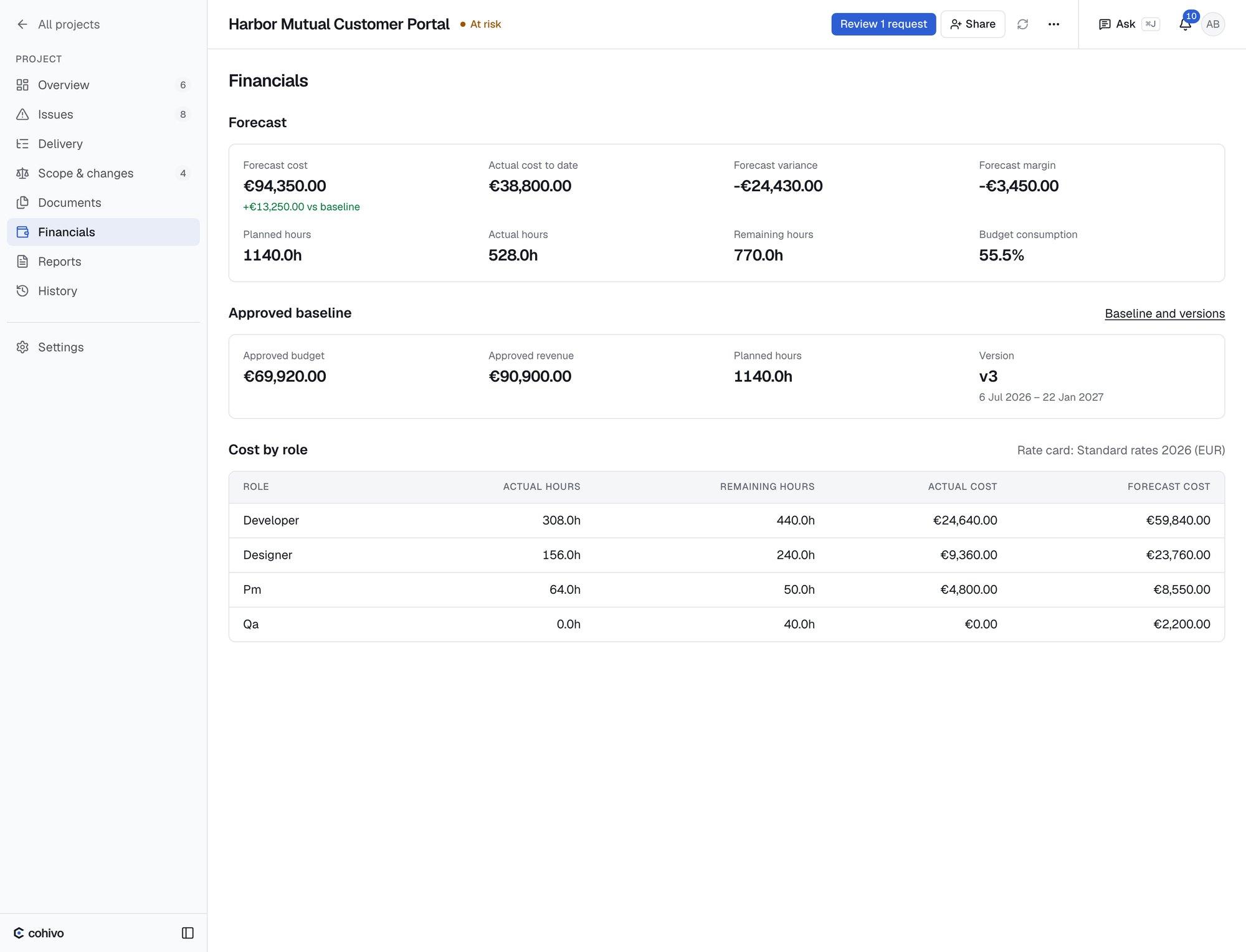1246x952 pixels.
Task: Switch to the Delivery section
Action: coord(103,143)
